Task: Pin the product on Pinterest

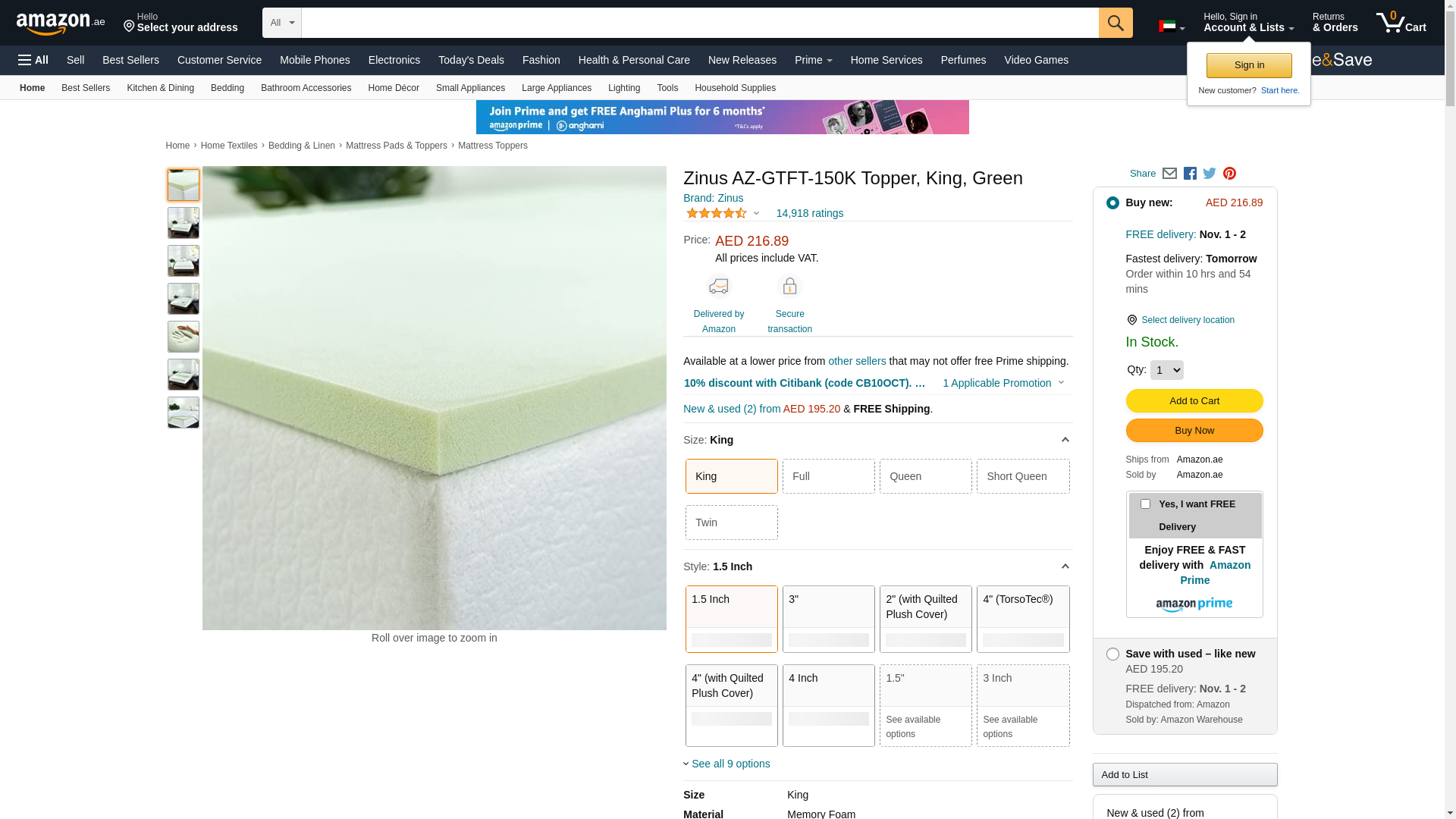Action: [x=1229, y=174]
